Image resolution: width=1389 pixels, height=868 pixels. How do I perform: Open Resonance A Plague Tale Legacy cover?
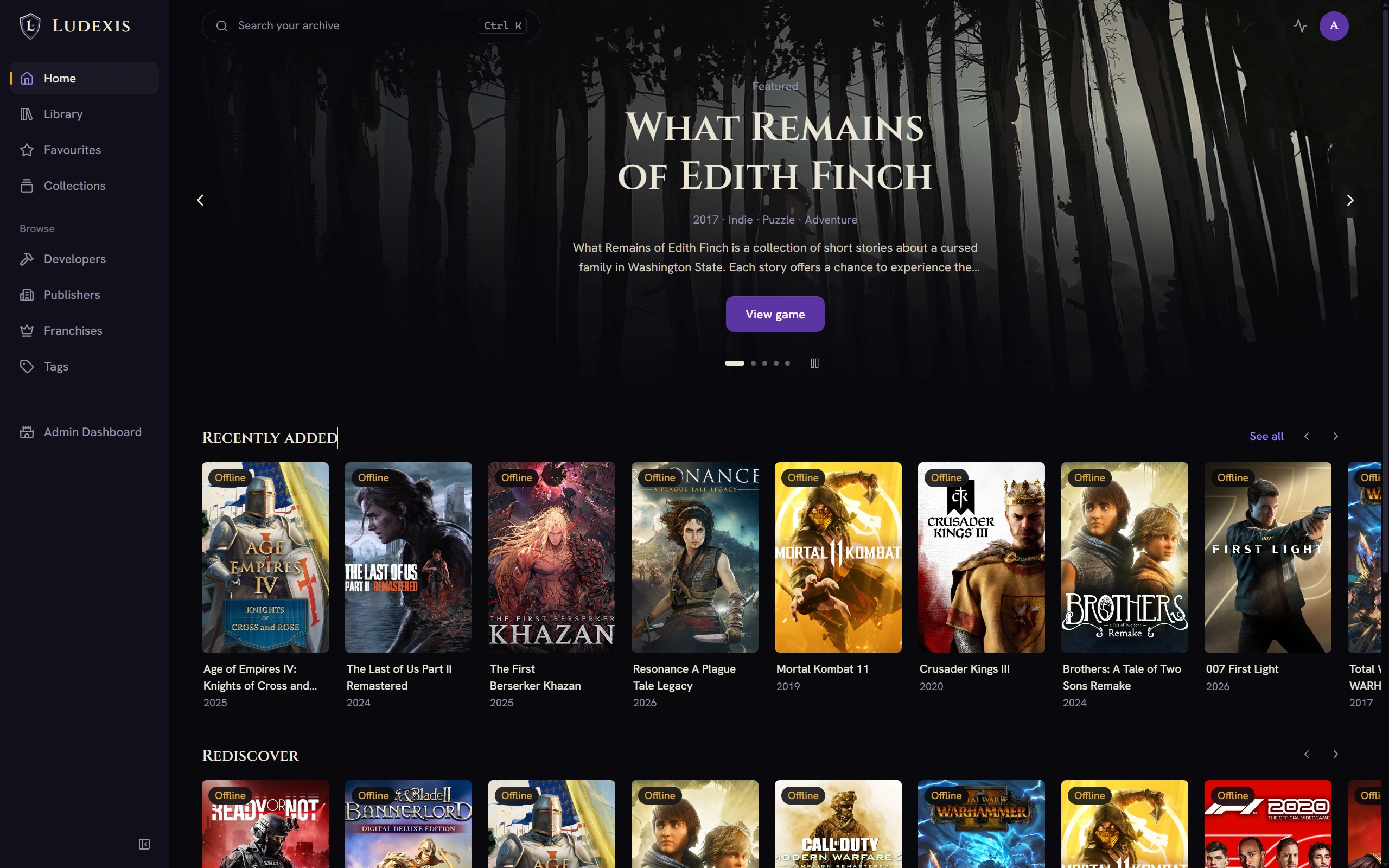point(694,557)
